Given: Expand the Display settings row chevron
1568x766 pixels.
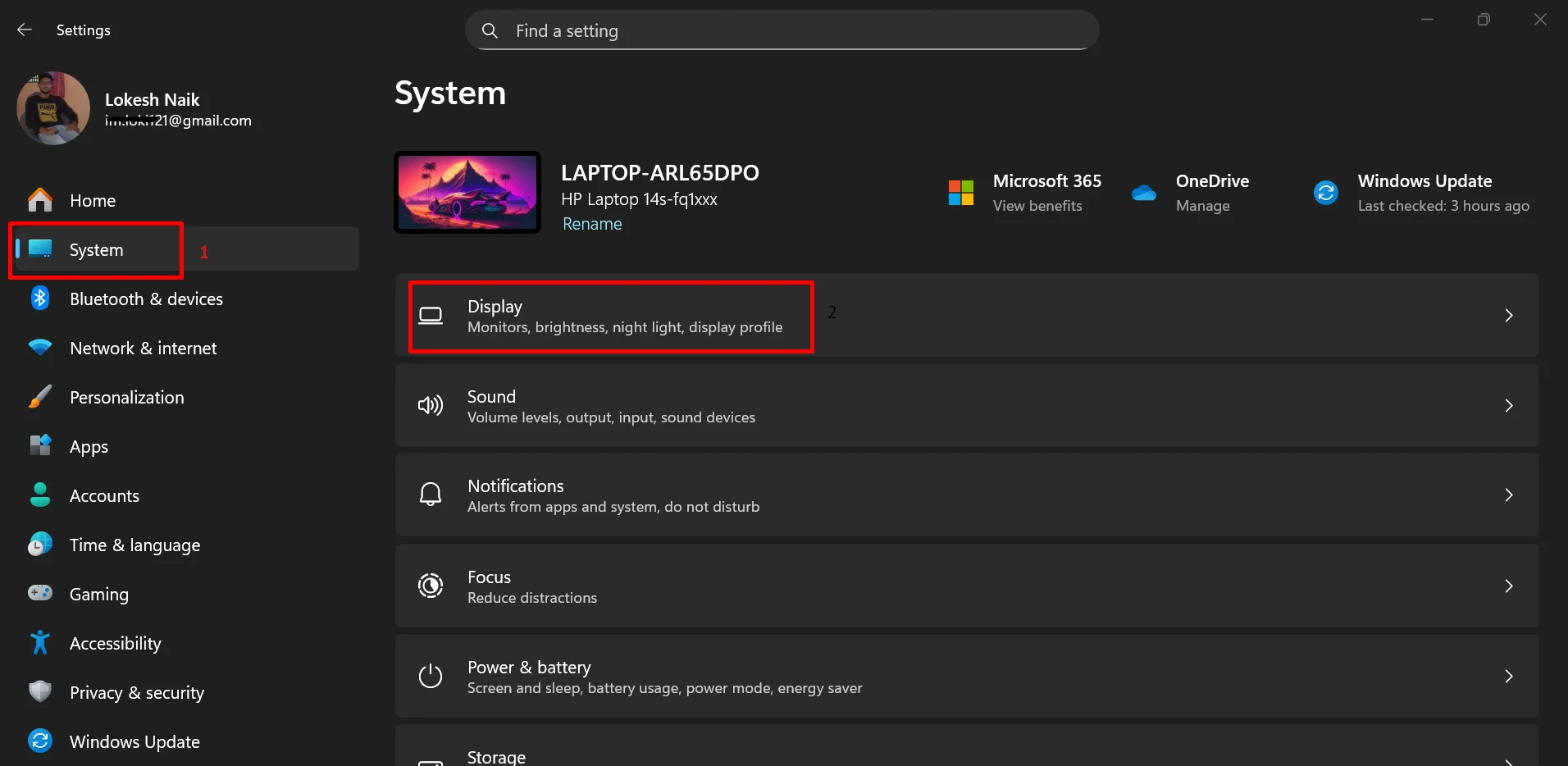Looking at the screenshot, I should (x=1510, y=315).
